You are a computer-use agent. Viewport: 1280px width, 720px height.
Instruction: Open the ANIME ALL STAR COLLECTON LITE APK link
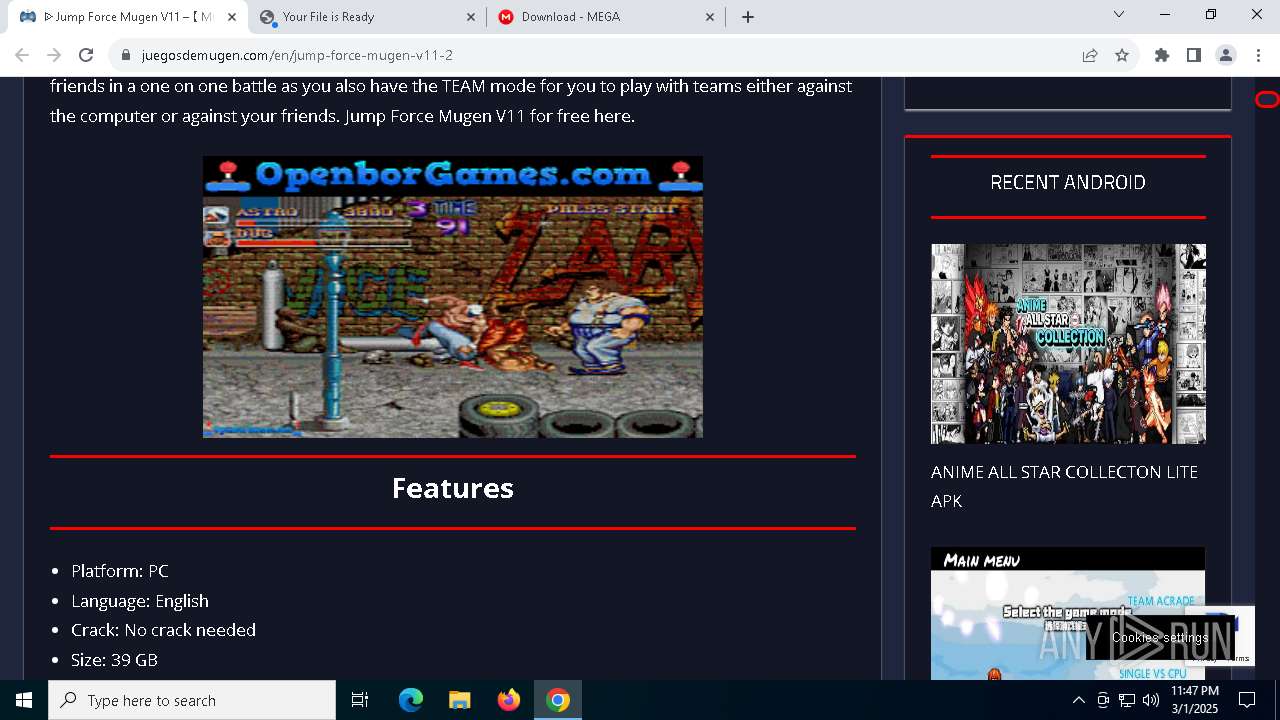(1064, 486)
